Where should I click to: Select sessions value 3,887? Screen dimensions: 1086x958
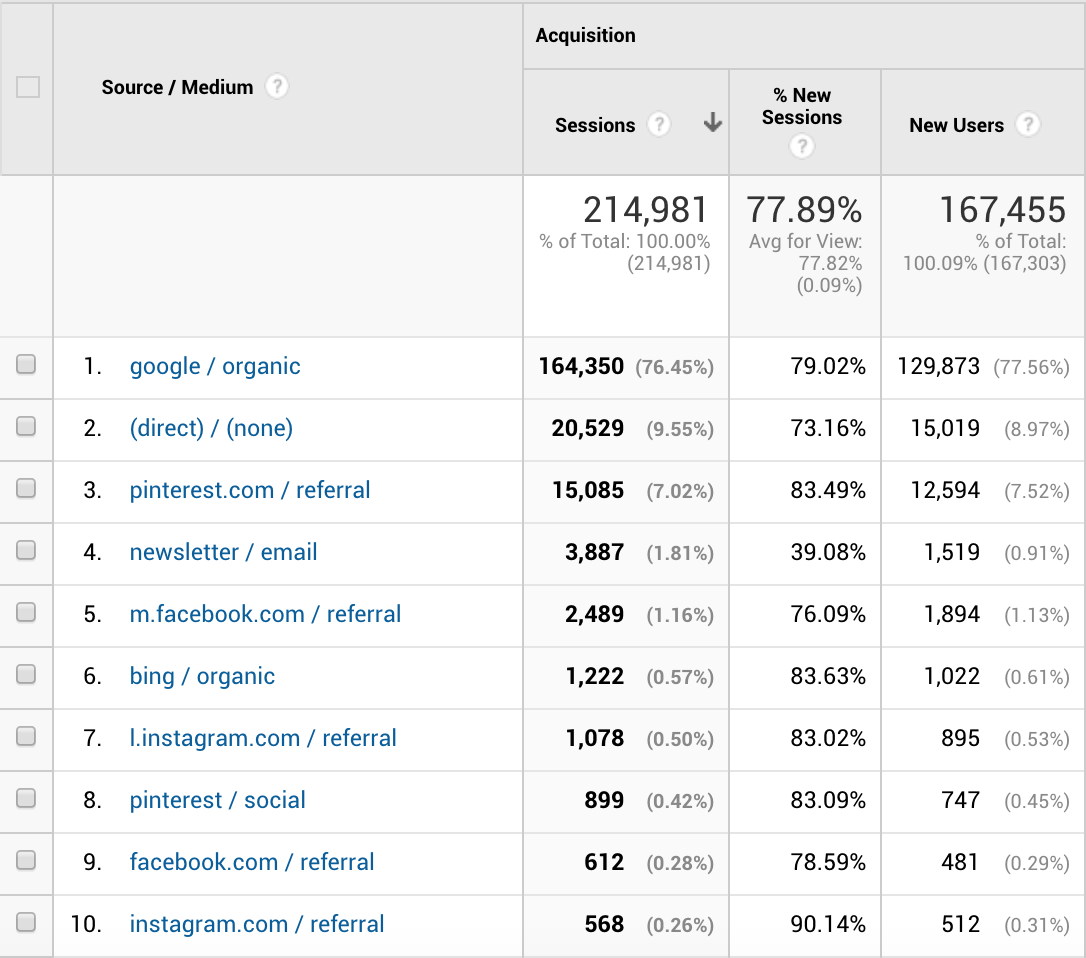pos(594,552)
